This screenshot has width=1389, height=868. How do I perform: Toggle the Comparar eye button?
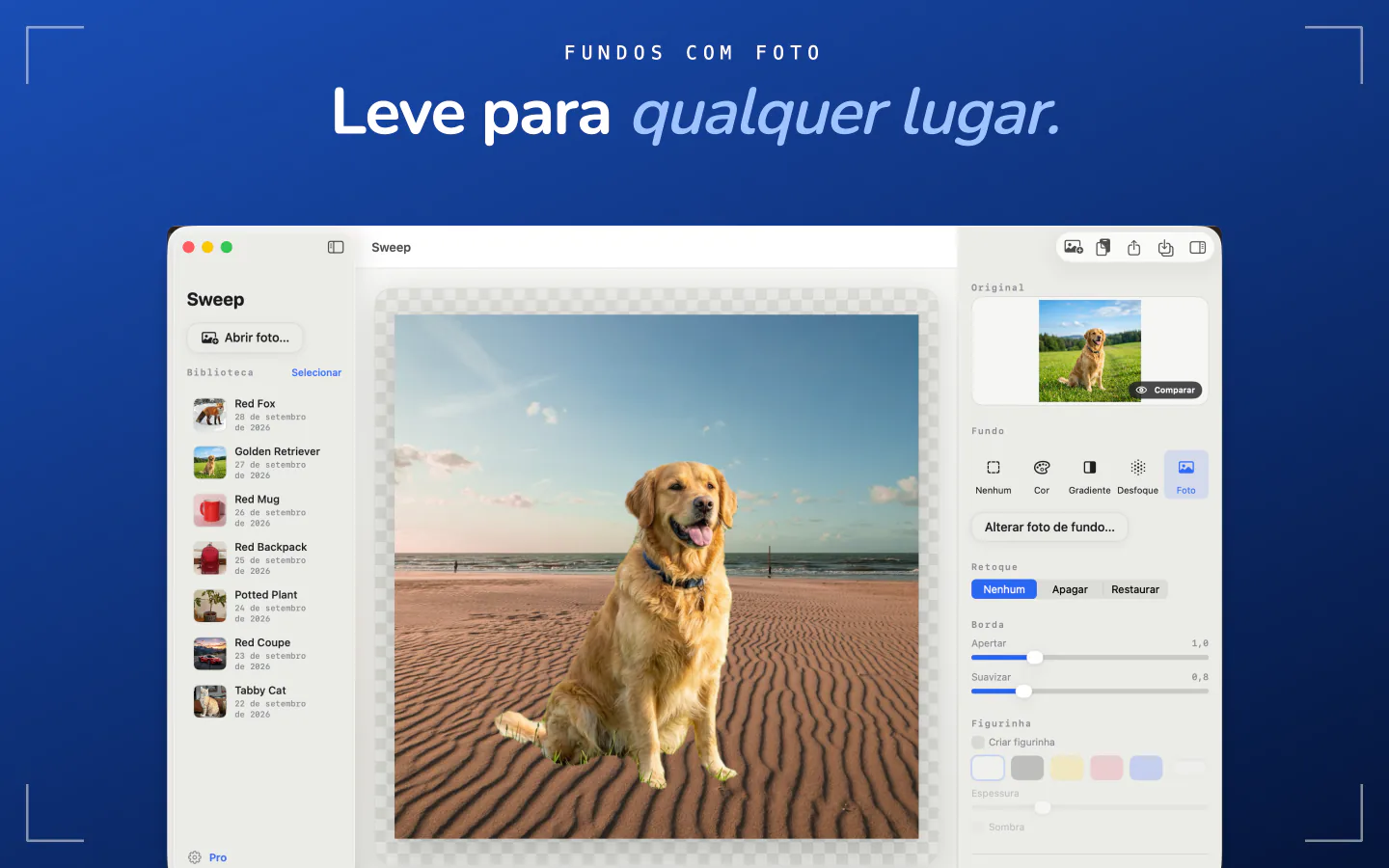pyautogui.click(x=1165, y=391)
